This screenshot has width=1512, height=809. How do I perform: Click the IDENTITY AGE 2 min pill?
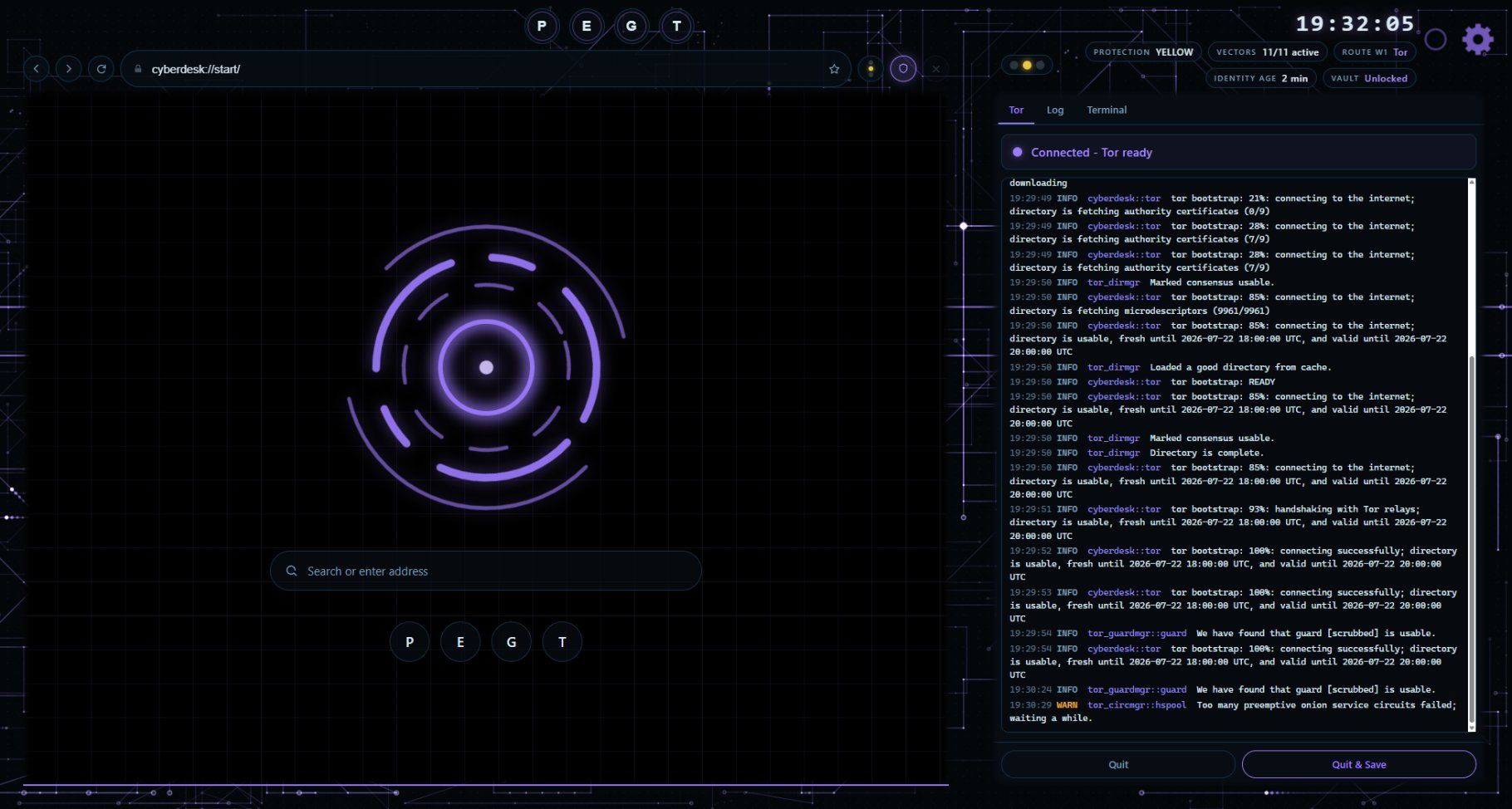click(x=1260, y=78)
